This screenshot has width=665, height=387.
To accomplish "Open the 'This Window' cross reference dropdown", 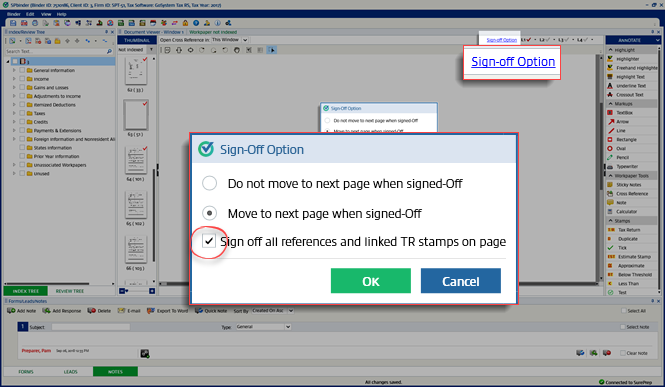I will coord(245,40).
